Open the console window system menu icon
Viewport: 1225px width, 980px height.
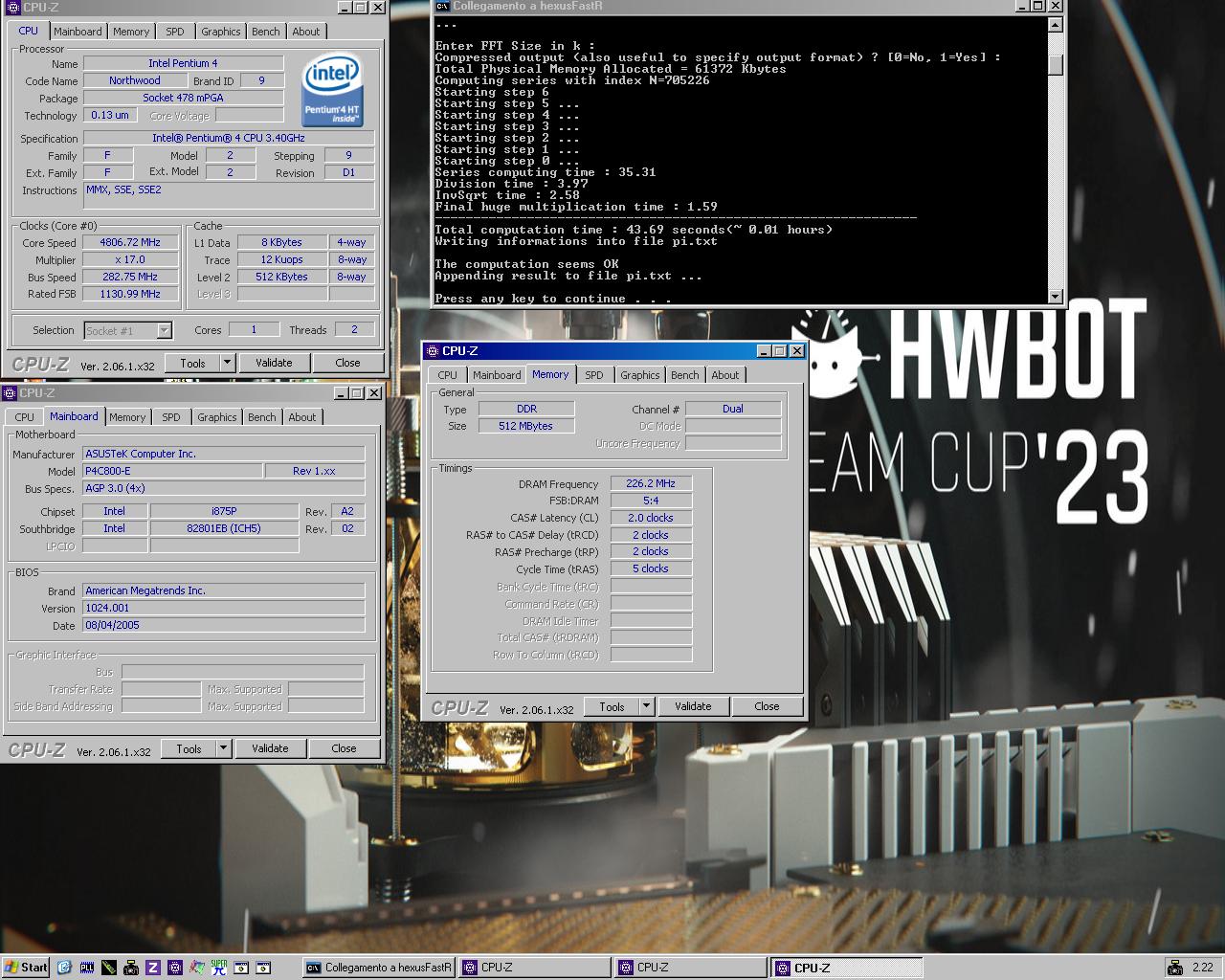(x=442, y=6)
